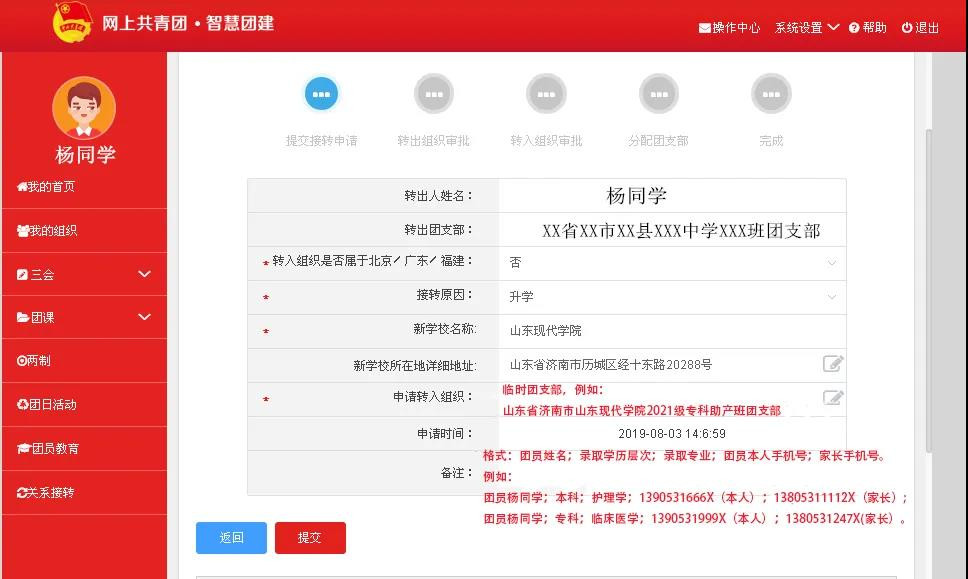Screen dimensions: 968x579
Task: Click 转出团支部 value text
Action: pyautogui.click(x=681, y=230)
